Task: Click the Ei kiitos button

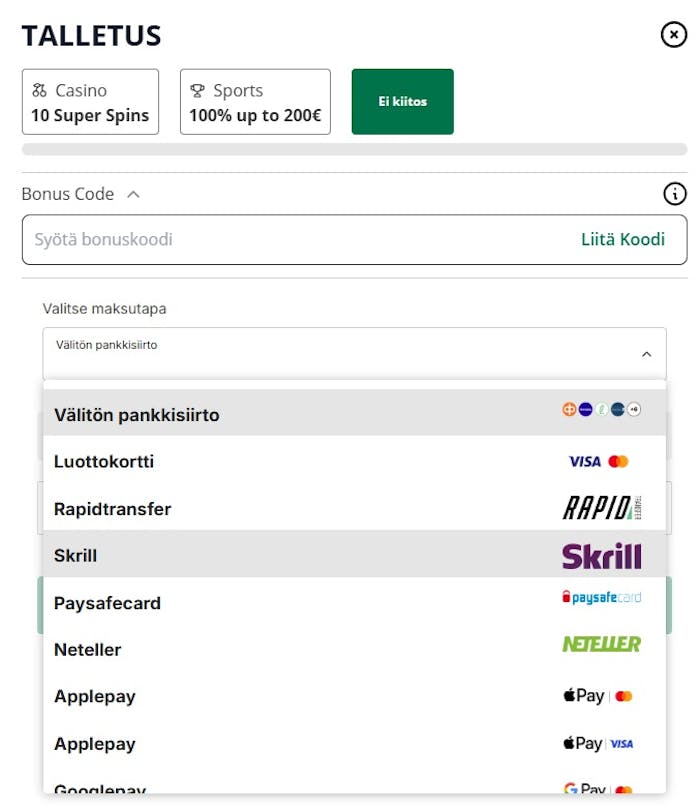Action: click(402, 101)
